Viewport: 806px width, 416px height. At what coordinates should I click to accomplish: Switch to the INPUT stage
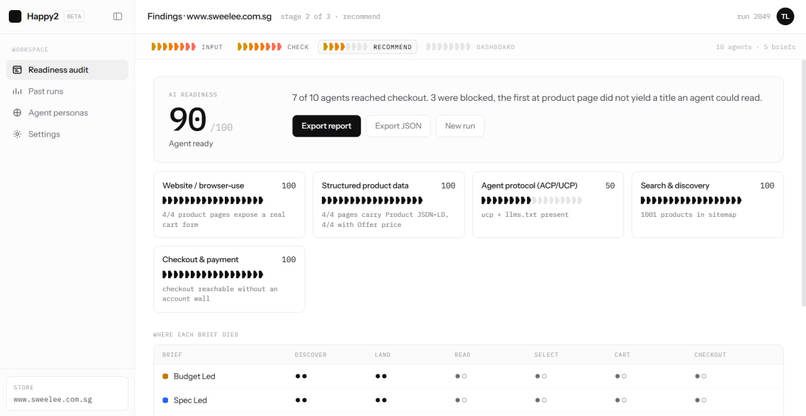pos(187,47)
